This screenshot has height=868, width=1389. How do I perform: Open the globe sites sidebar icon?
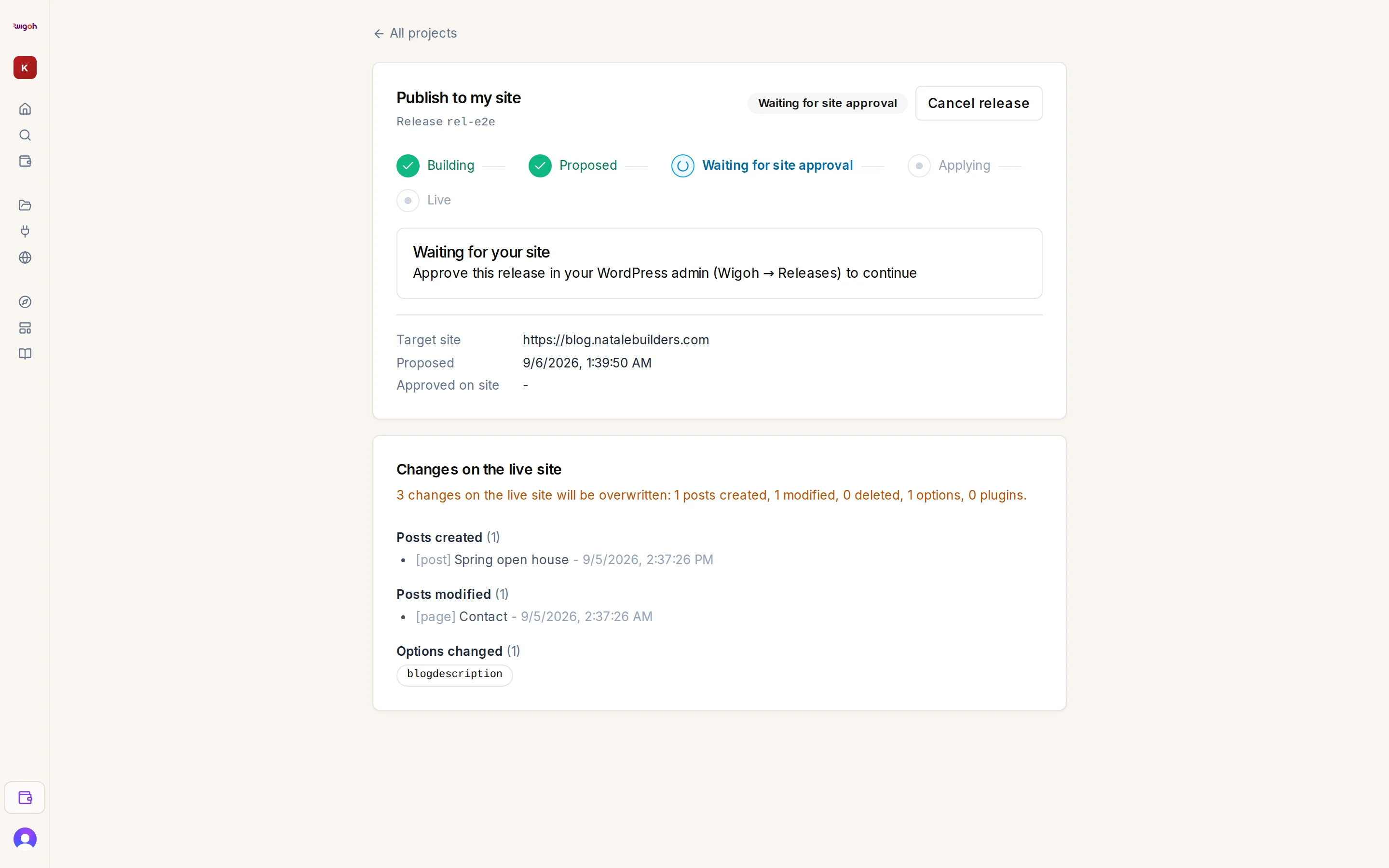(x=25, y=258)
